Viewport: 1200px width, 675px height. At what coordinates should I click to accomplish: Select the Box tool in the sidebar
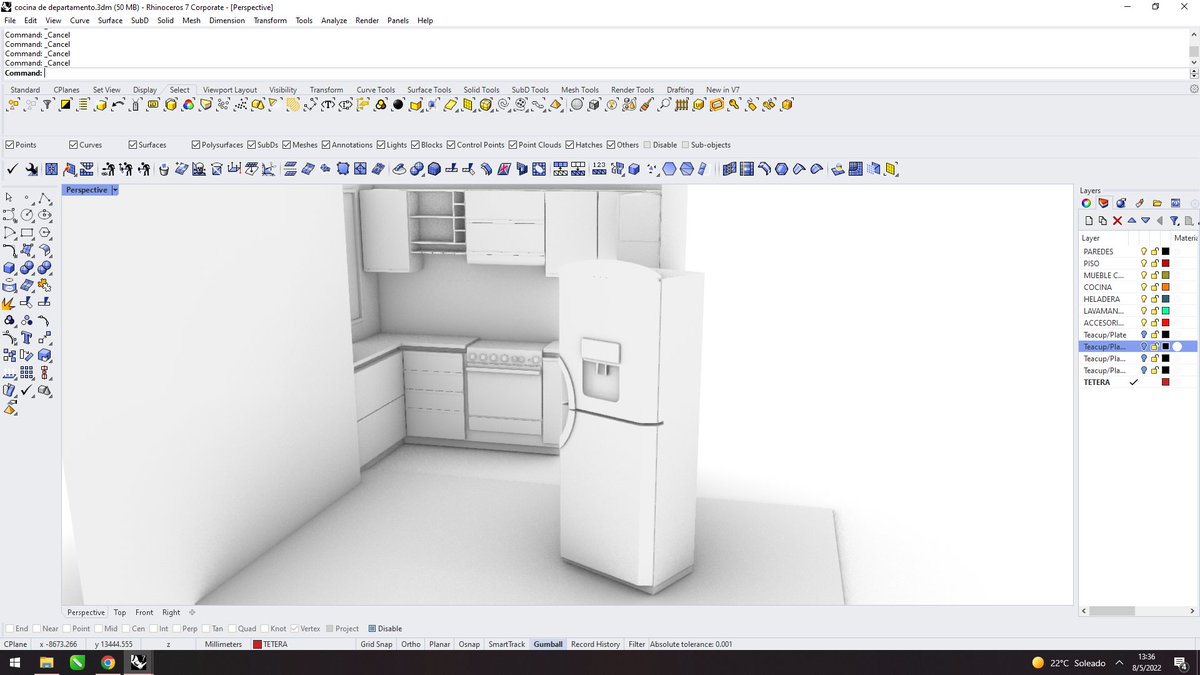coord(9,267)
